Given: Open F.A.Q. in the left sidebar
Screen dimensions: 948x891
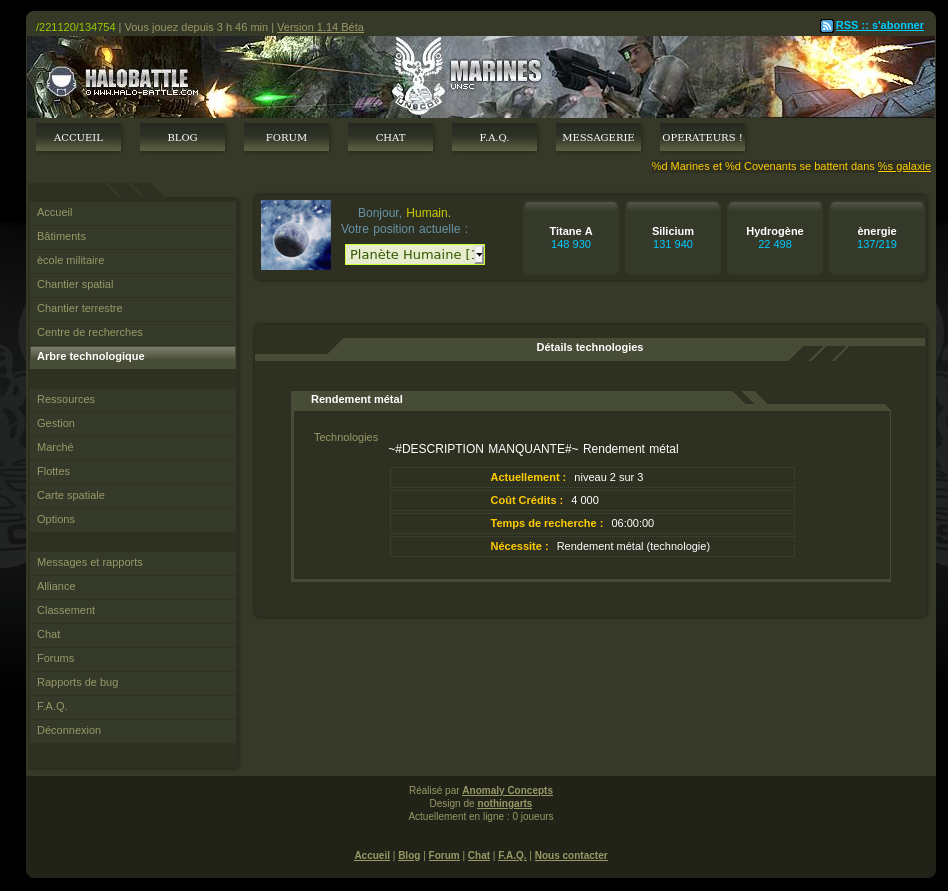Looking at the screenshot, I should [133, 707].
